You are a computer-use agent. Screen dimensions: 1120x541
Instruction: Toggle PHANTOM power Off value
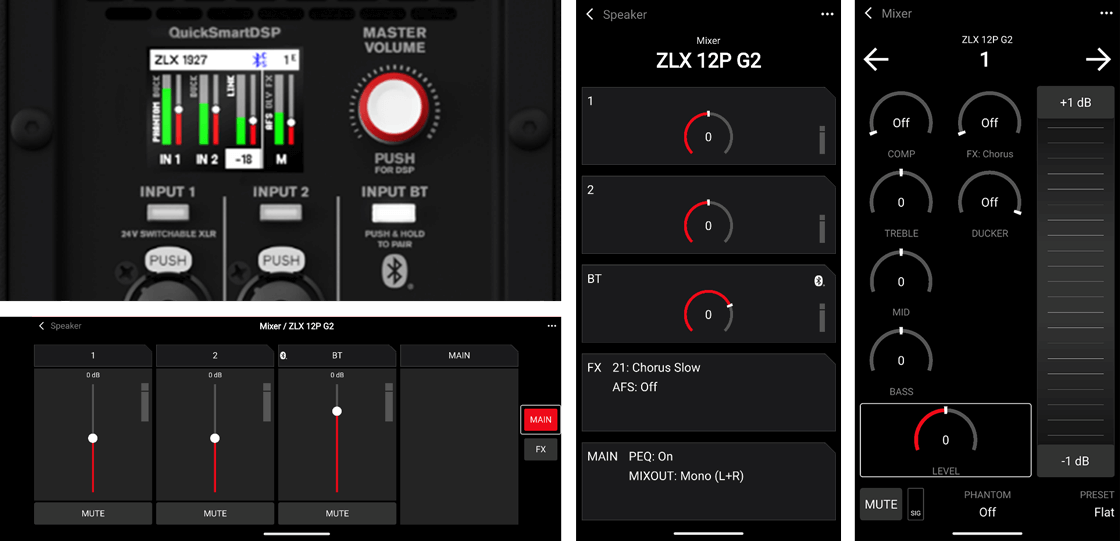987,512
